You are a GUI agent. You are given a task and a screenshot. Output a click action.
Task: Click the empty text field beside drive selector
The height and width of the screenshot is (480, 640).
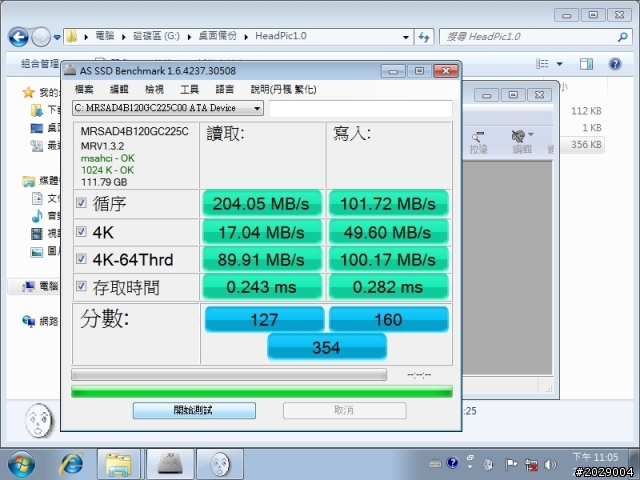[361, 108]
